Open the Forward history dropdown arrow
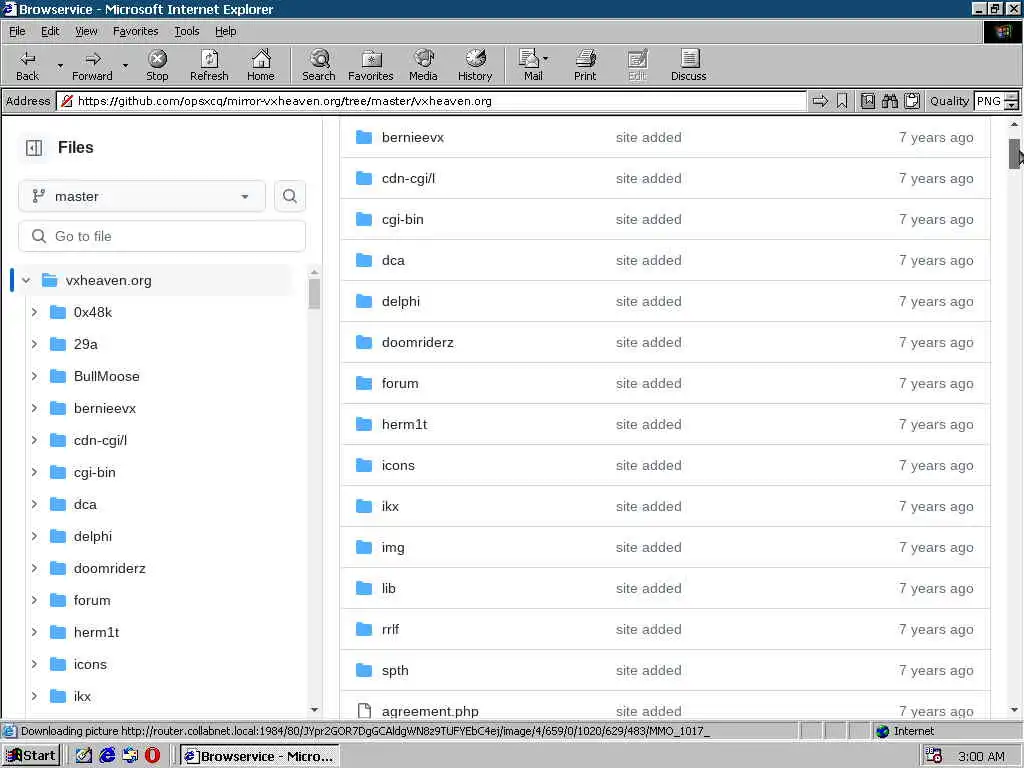This screenshot has width=1024, height=768. [x=125, y=65]
